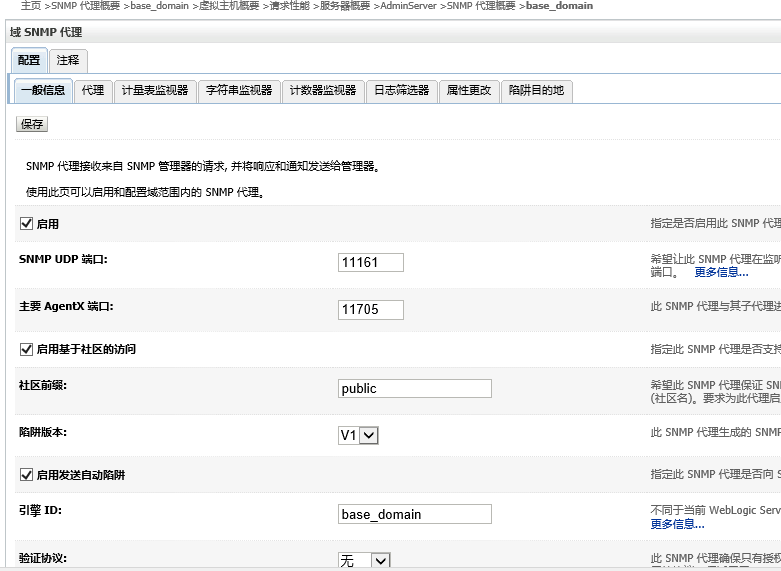Open the 字符串监视器 tab
This screenshot has width=781, height=571.
(239, 90)
